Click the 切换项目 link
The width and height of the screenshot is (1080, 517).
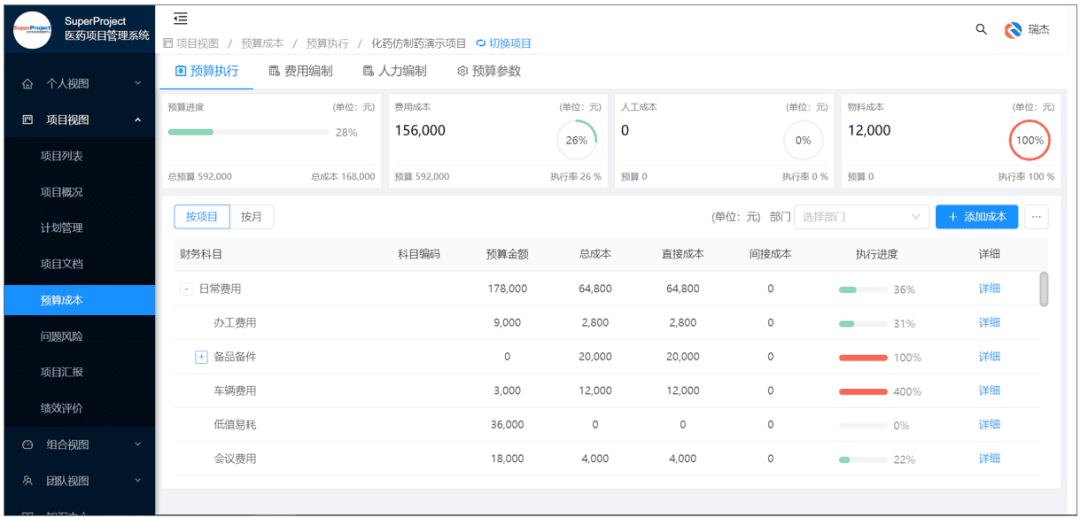(x=510, y=43)
